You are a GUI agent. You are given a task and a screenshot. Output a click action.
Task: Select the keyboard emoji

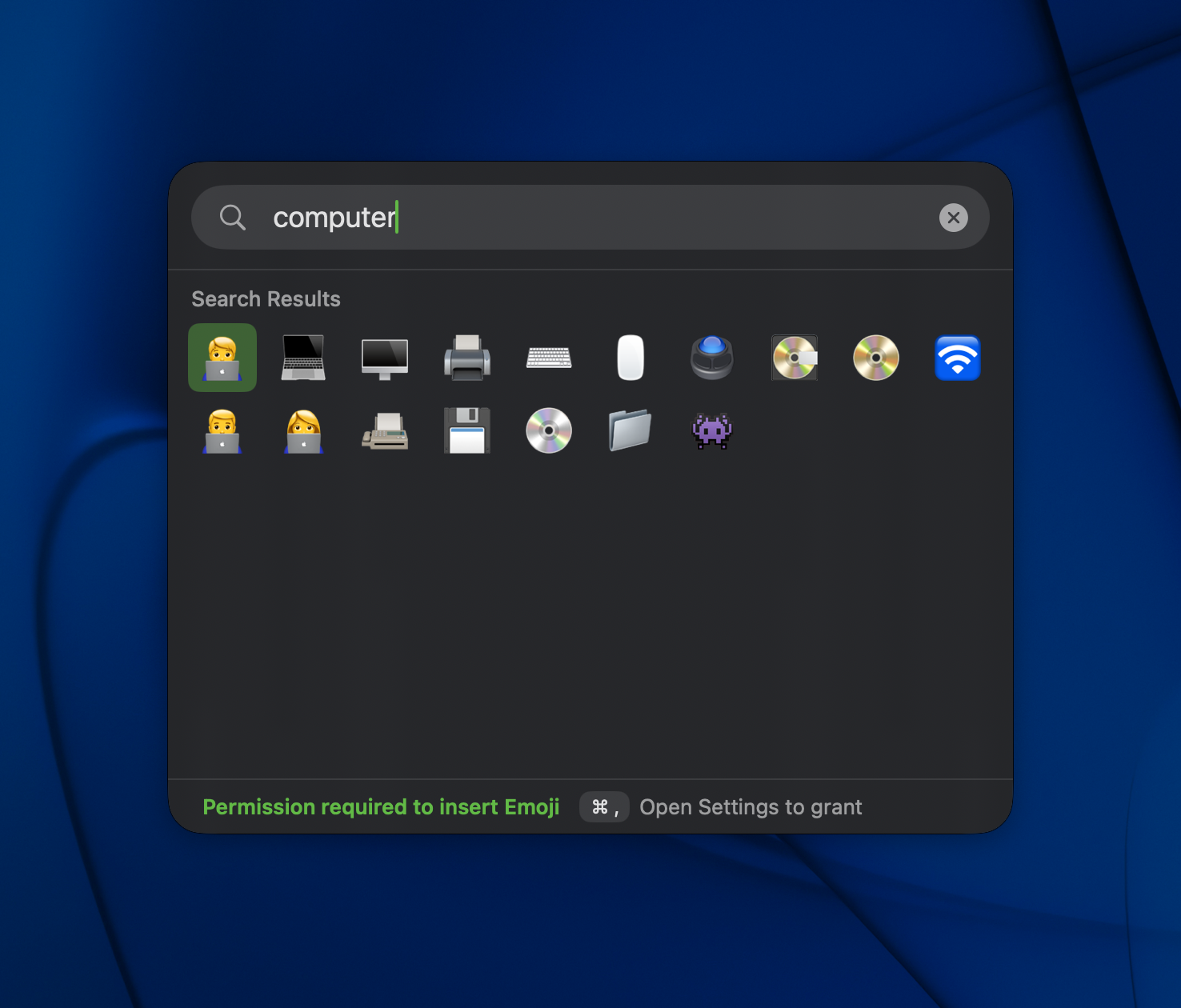pos(549,358)
